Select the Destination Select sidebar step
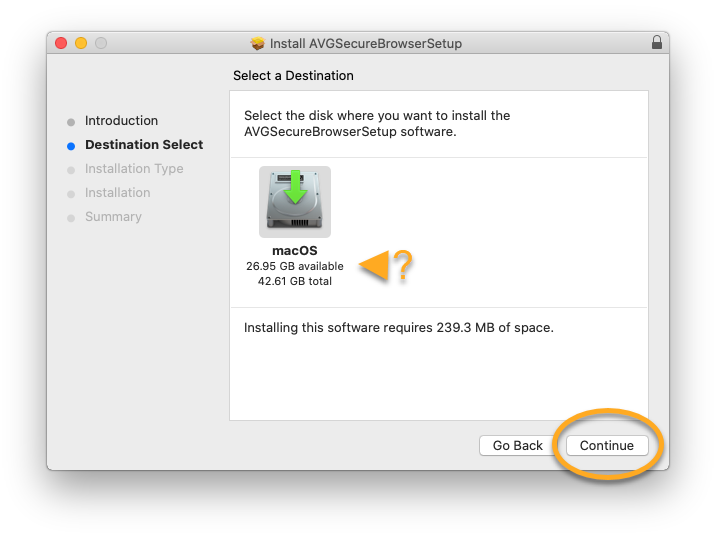 pos(144,145)
